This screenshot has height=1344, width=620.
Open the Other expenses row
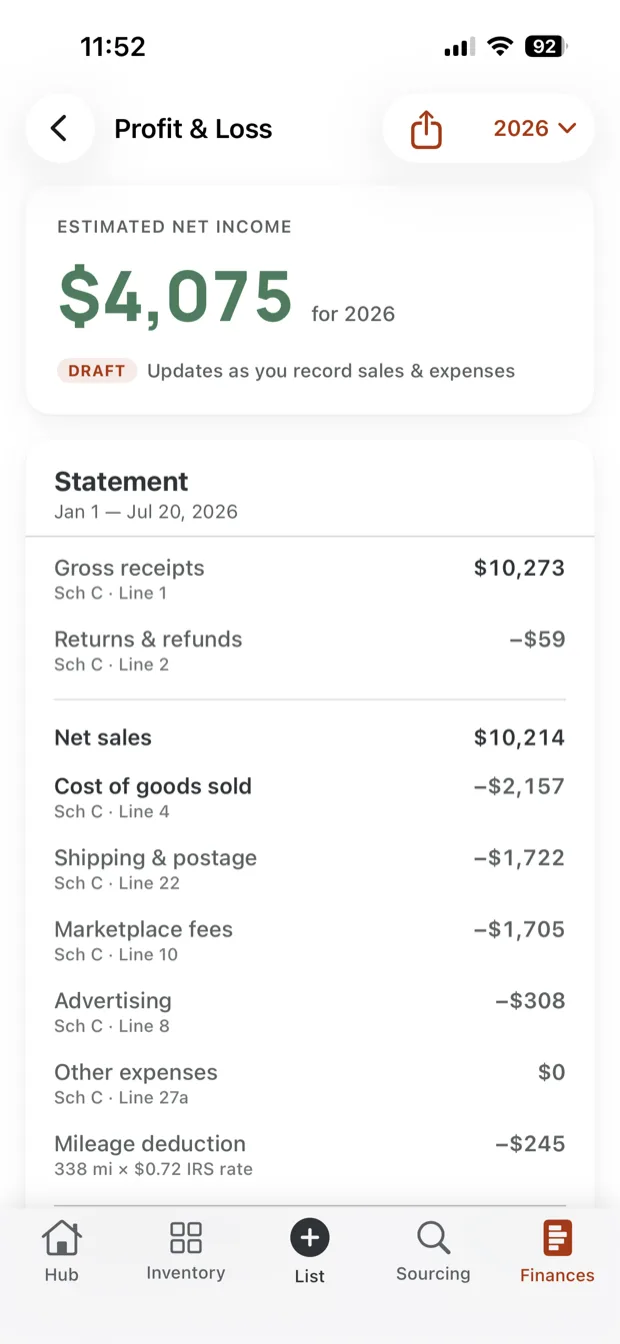click(x=310, y=1083)
